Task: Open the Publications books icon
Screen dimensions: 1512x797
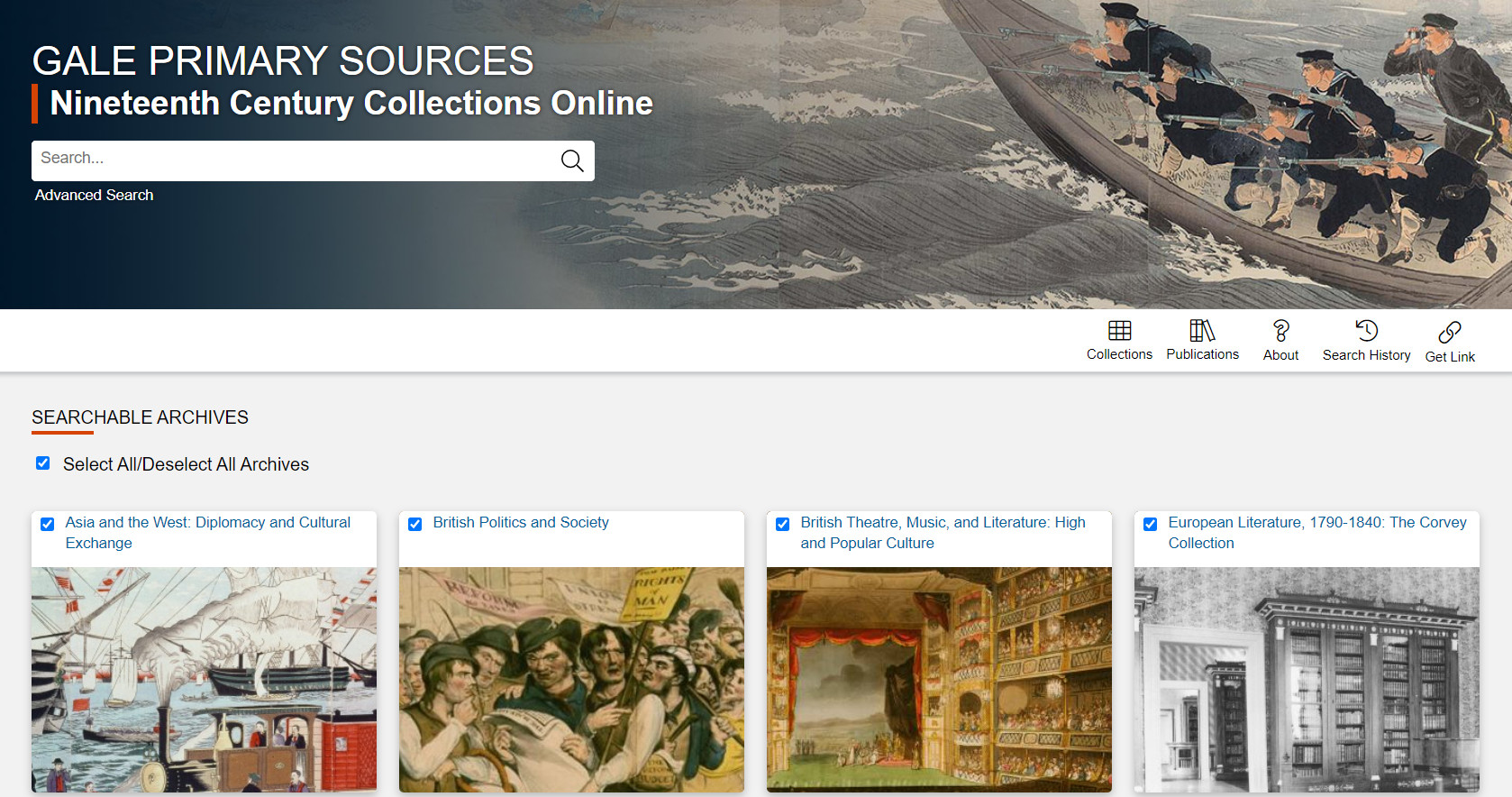Action: [1202, 331]
